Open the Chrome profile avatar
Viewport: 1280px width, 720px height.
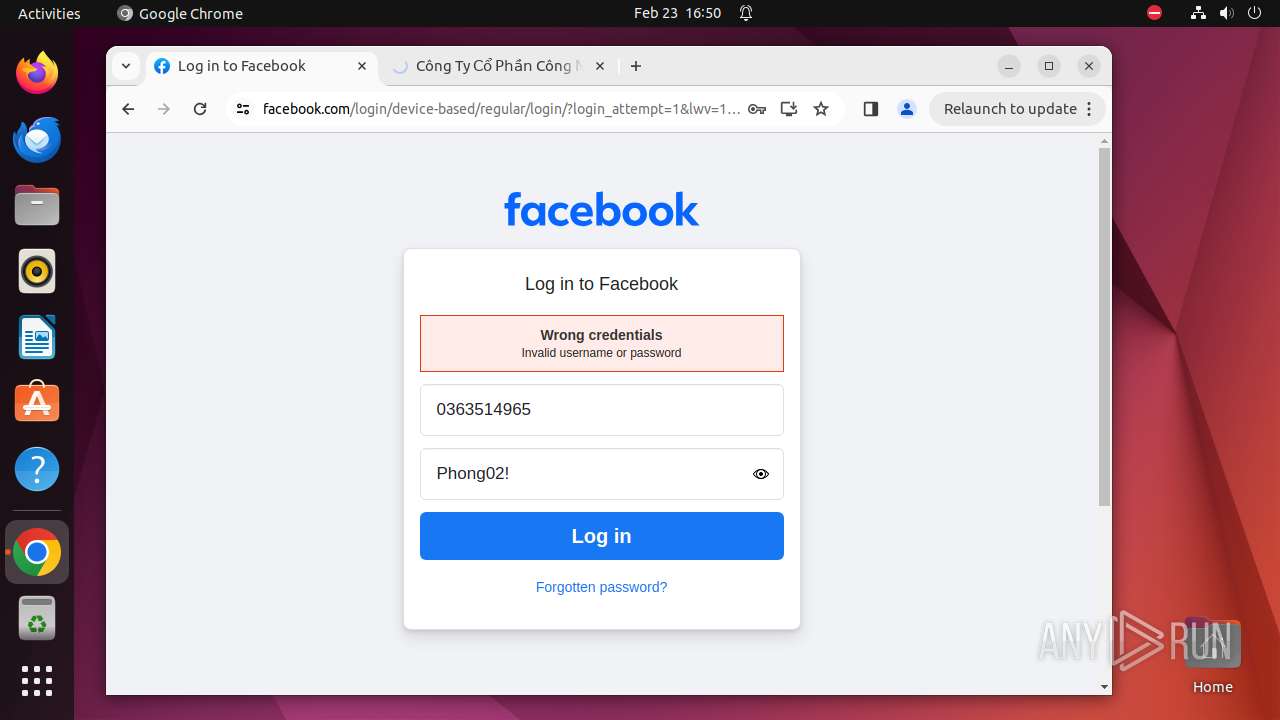tap(907, 109)
